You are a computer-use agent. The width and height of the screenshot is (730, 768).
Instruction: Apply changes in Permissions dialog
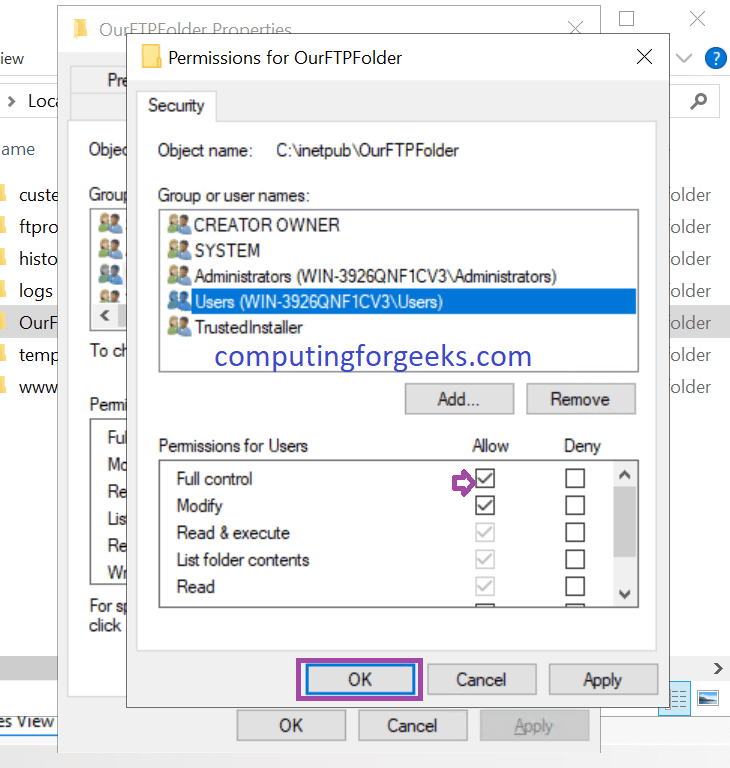(x=603, y=679)
